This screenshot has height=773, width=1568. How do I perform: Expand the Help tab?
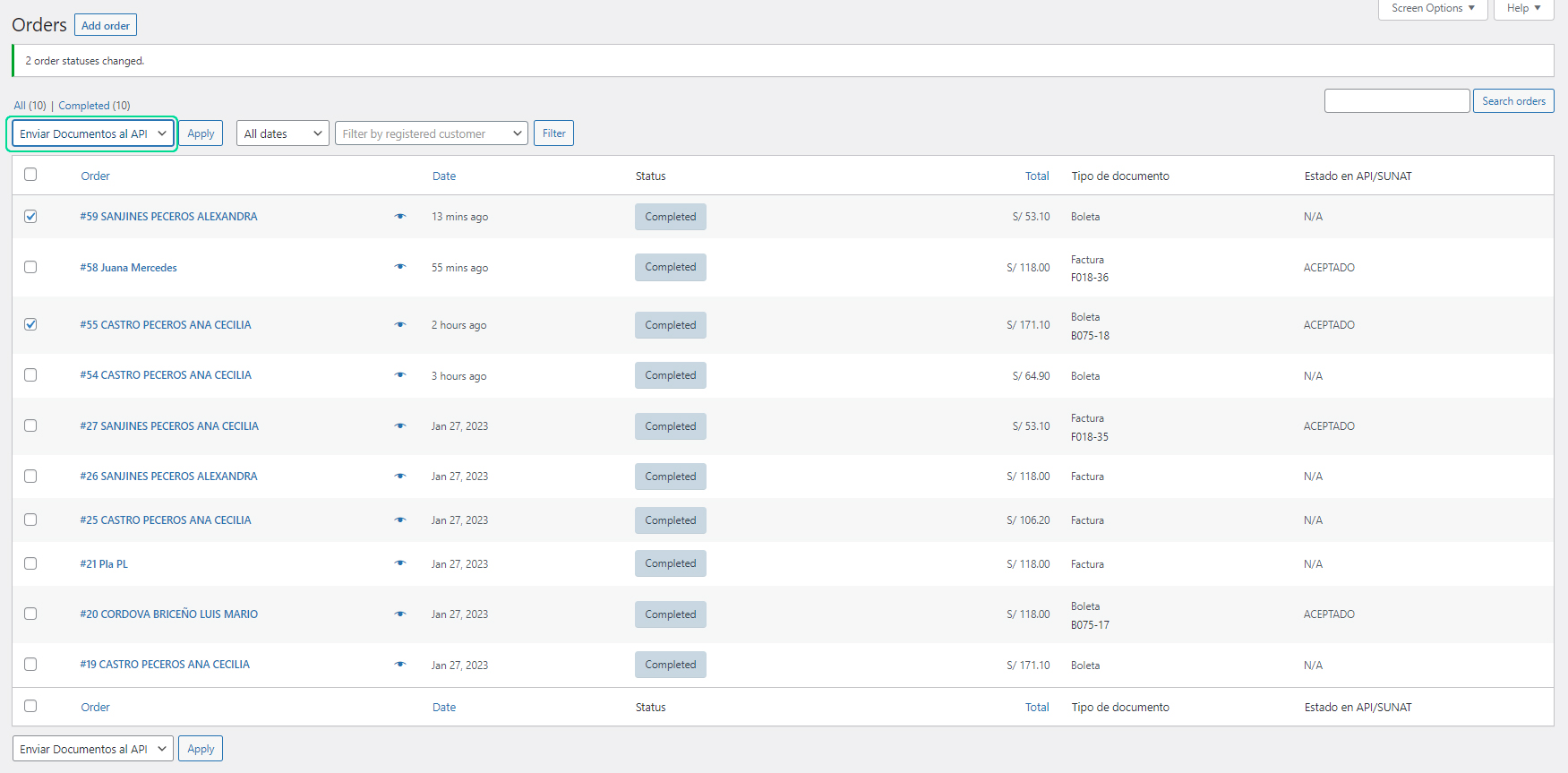(x=1523, y=8)
